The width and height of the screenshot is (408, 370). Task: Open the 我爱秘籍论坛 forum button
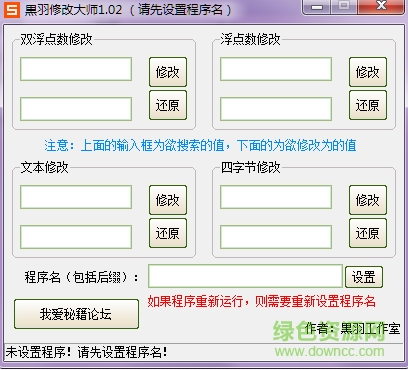(76, 314)
